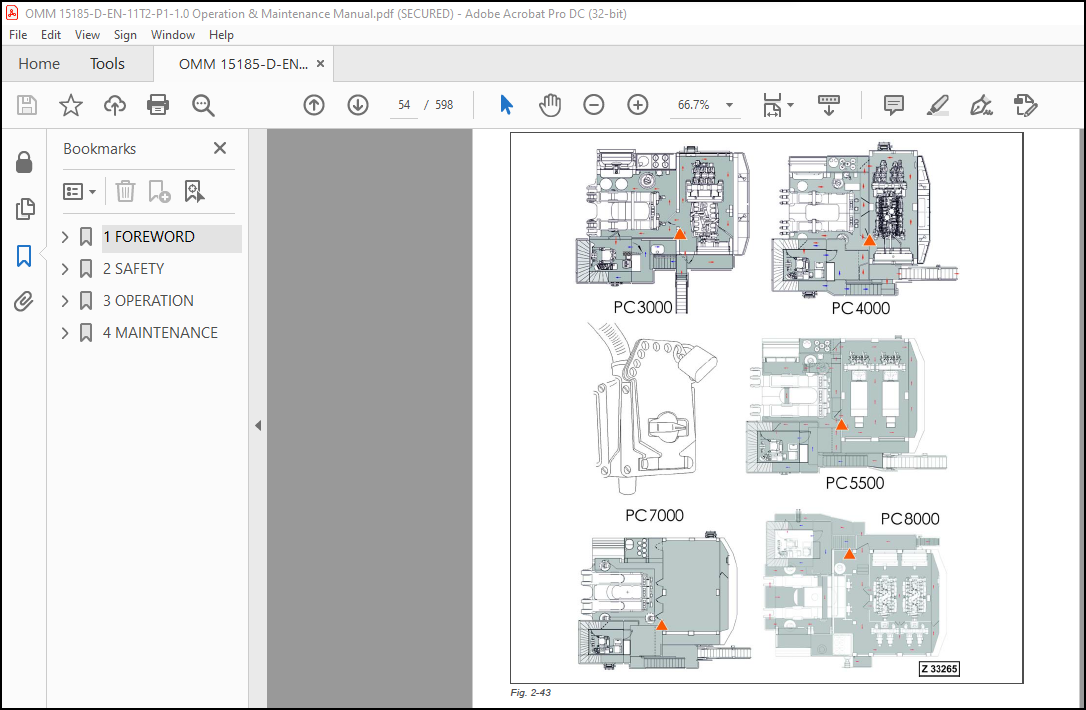Collapse the navigation pane arrow
The height and width of the screenshot is (710, 1086).
(x=258, y=425)
